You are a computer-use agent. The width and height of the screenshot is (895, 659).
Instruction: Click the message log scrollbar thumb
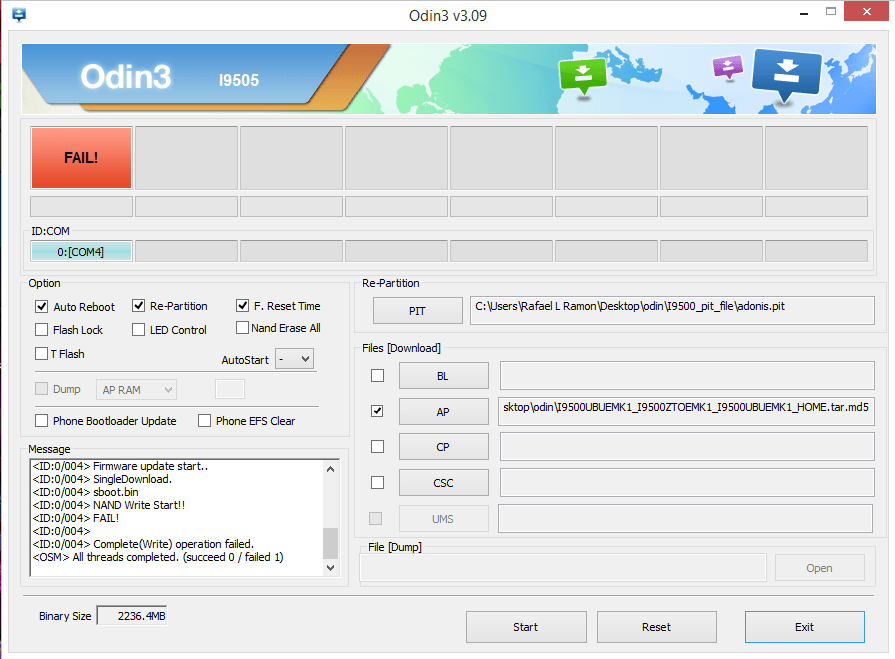pyautogui.click(x=330, y=543)
